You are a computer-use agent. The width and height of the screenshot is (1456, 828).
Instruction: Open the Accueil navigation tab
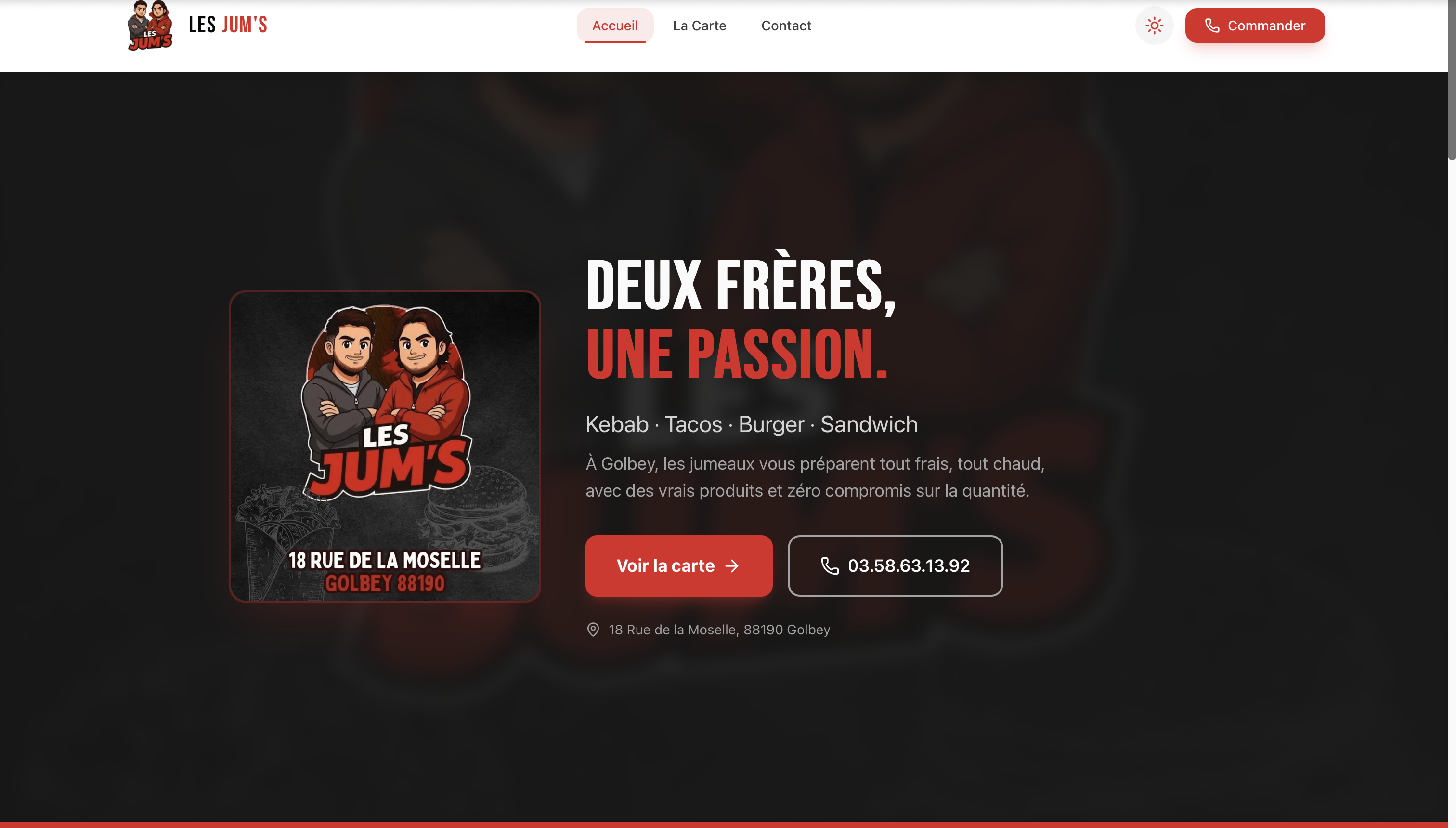tap(615, 26)
